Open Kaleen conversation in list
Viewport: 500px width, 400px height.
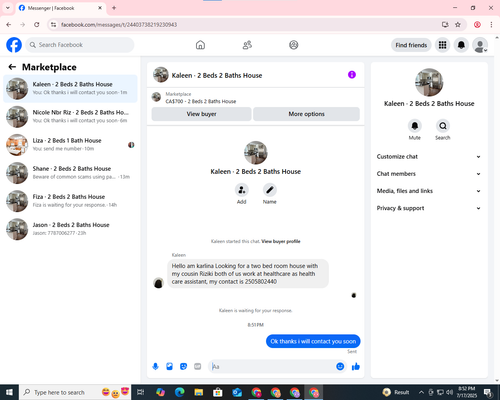[x=70, y=89]
